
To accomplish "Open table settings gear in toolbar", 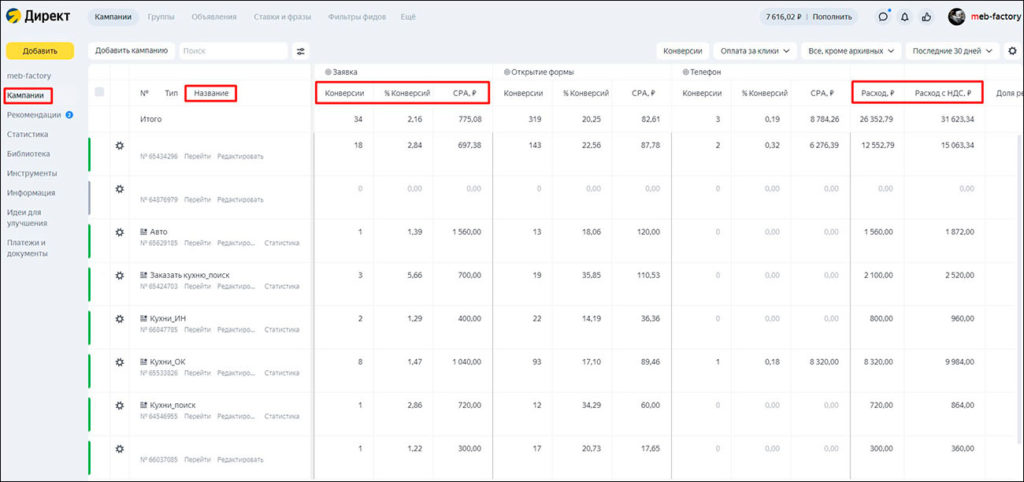I will point(1012,50).
